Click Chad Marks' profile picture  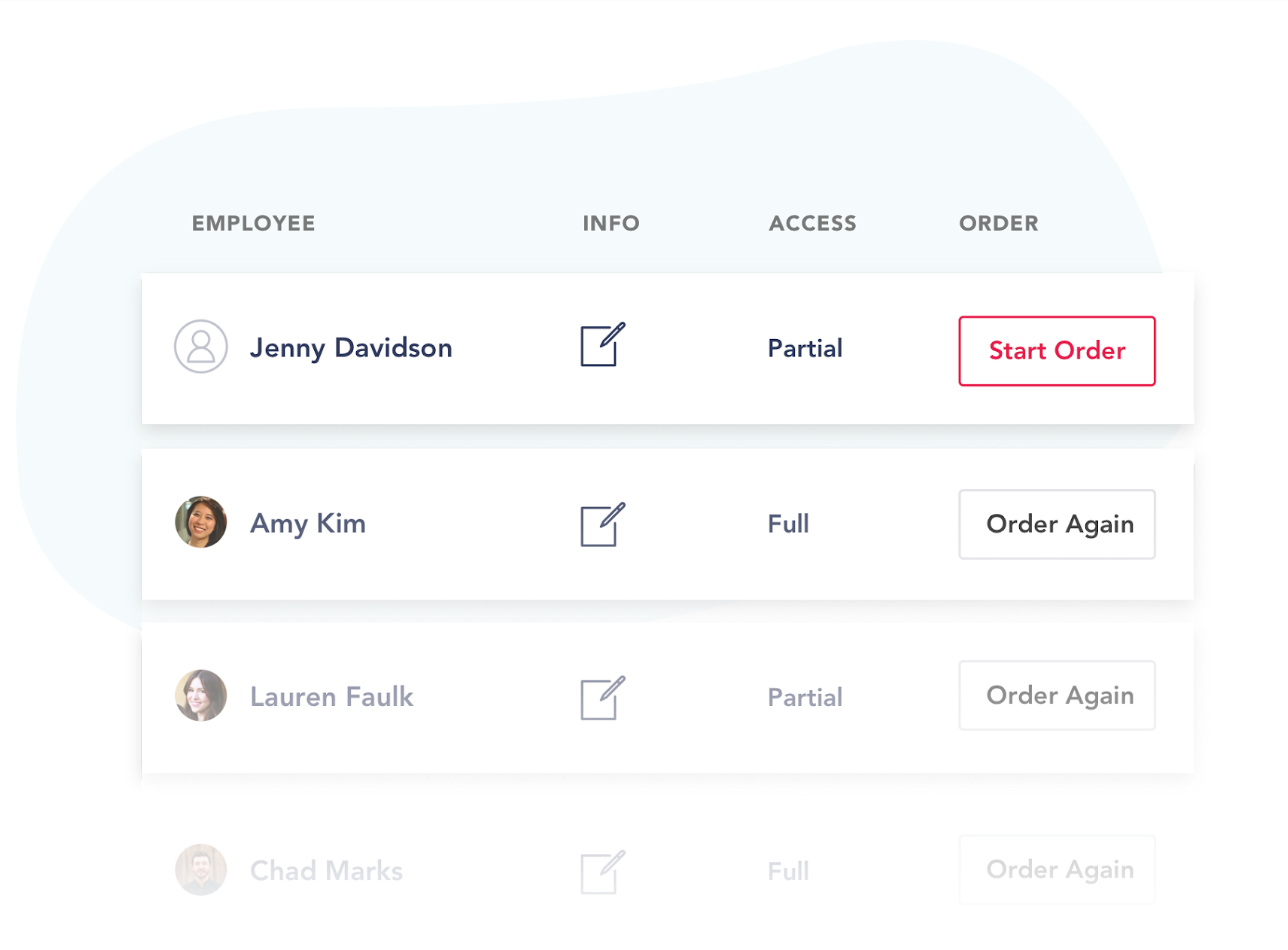pyautogui.click(x=201, y=870)
